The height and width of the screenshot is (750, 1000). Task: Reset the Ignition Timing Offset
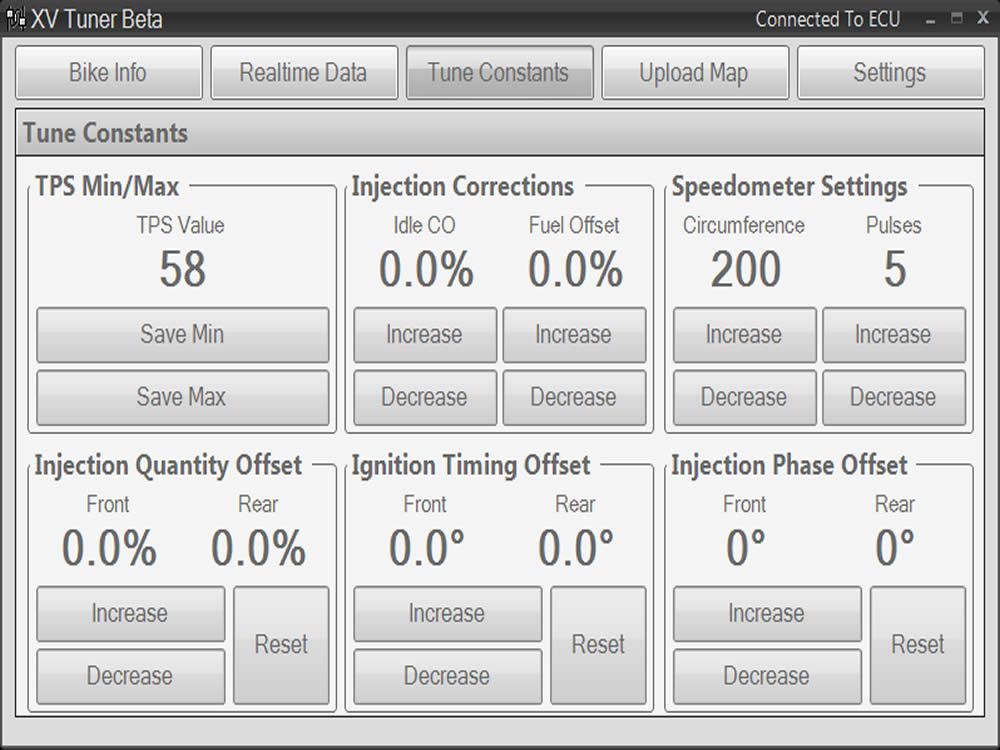pyautogui.click(x=598, y=645)
